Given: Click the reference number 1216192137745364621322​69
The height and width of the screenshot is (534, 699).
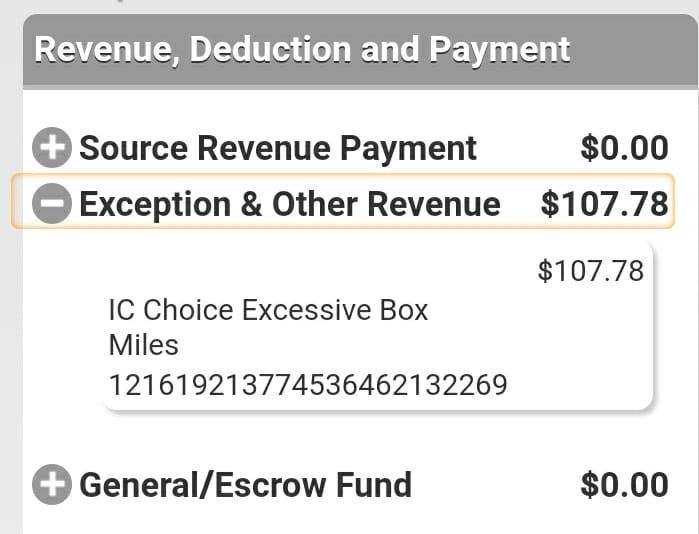Looking at the screenshot, I should [x=307, y=385].
